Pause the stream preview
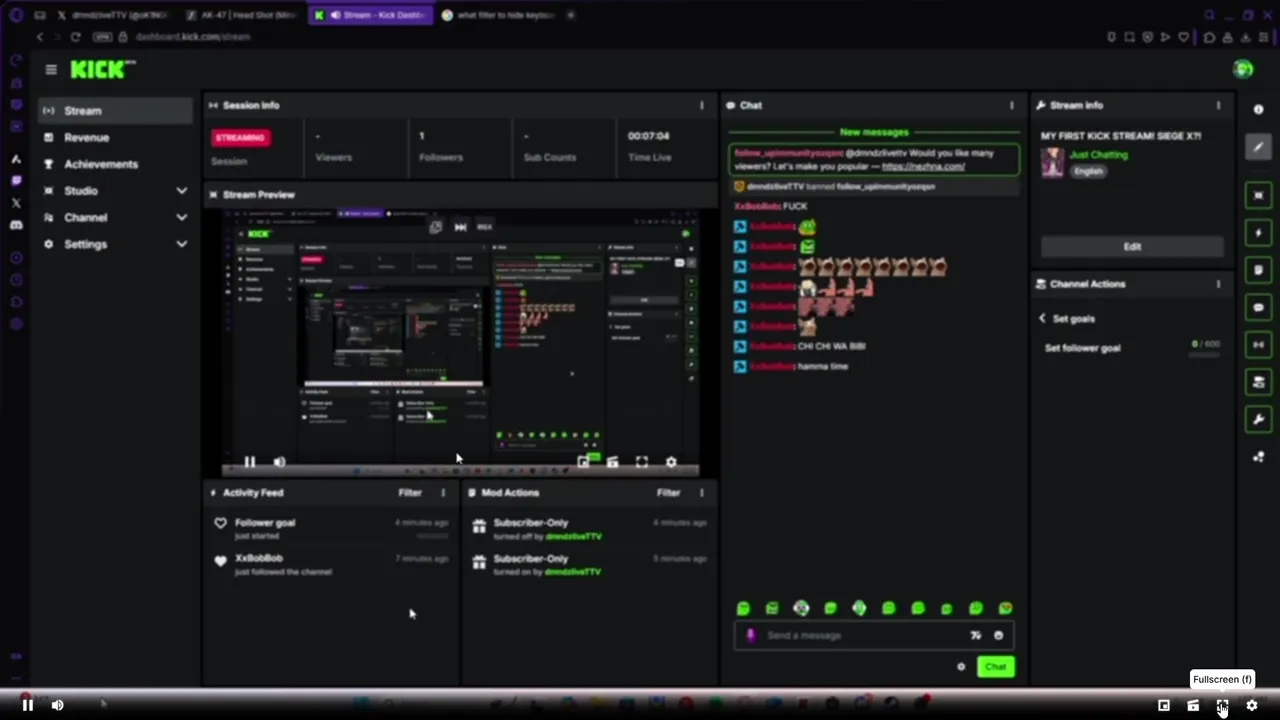Screen dimensions: 1280x720 point(250,462)
